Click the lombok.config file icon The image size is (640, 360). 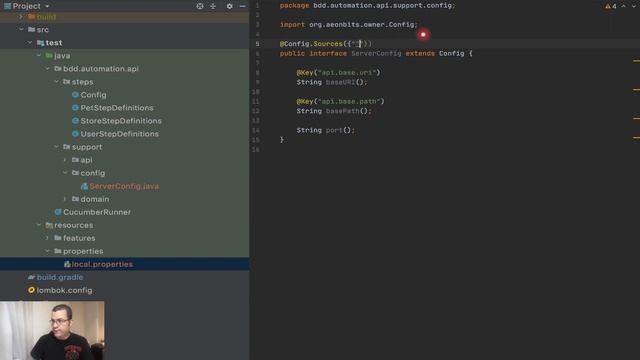(31, 290)
